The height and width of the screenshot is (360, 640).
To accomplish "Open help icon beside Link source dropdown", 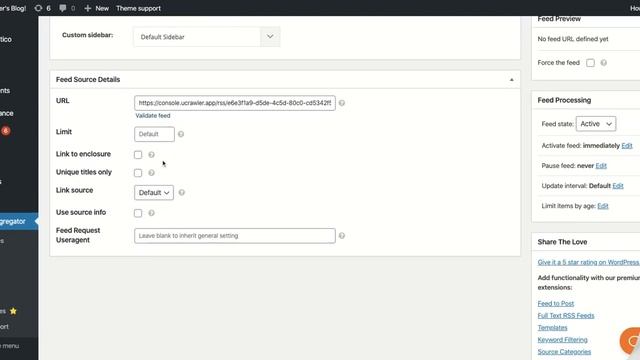I will (182, 192).
